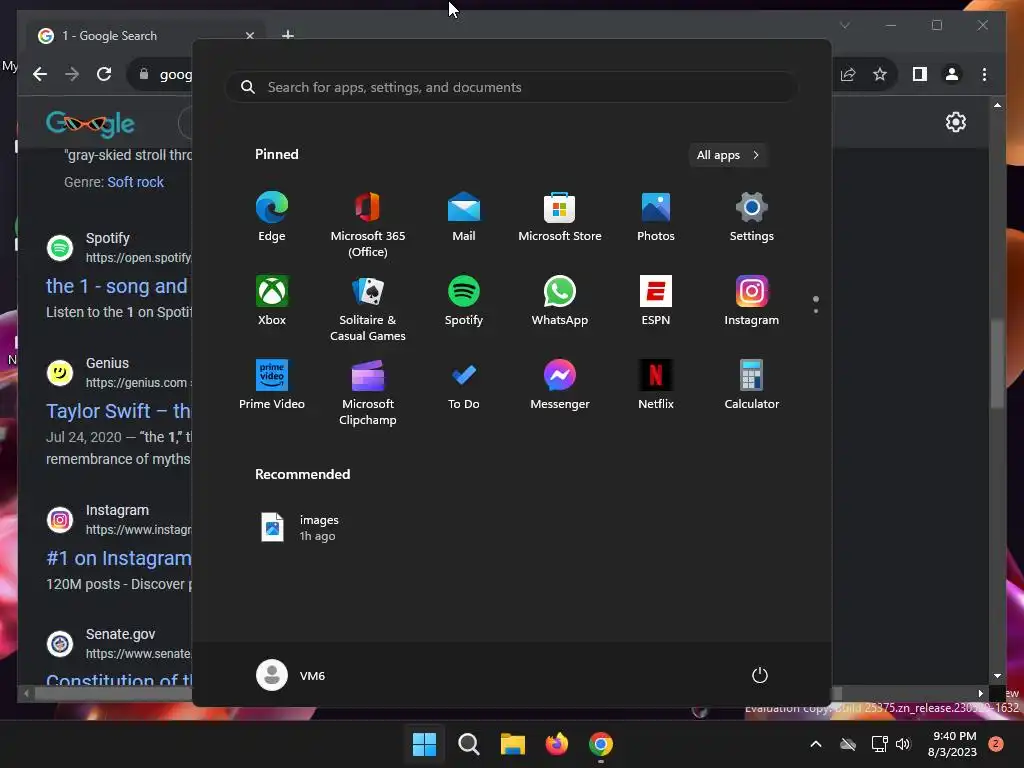The height and width of the screenshot is (768, 1024).
Task: Follow the Soft rock genre link
Action: tap(135, 182)
